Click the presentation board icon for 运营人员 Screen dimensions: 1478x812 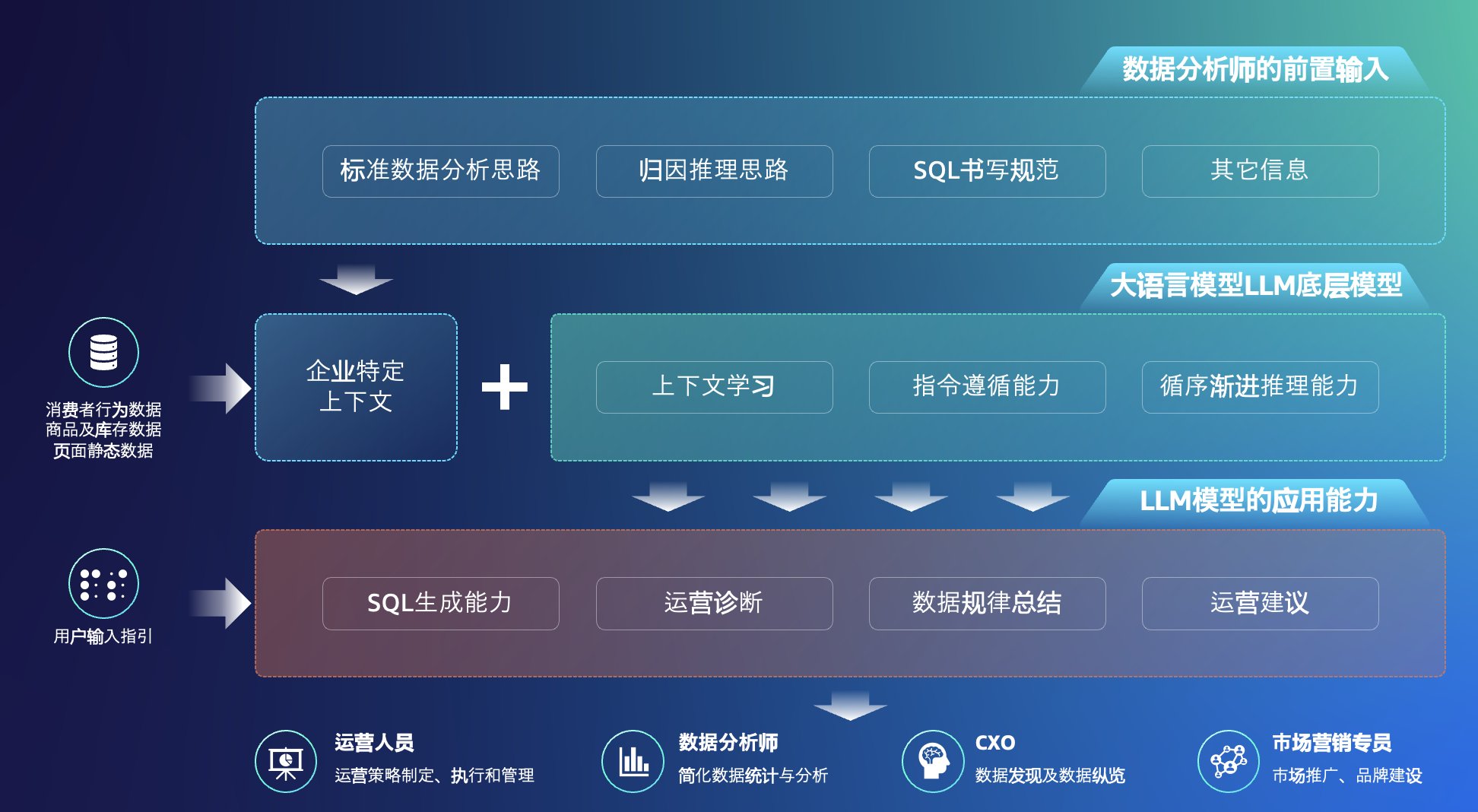(x=286, y=761)
